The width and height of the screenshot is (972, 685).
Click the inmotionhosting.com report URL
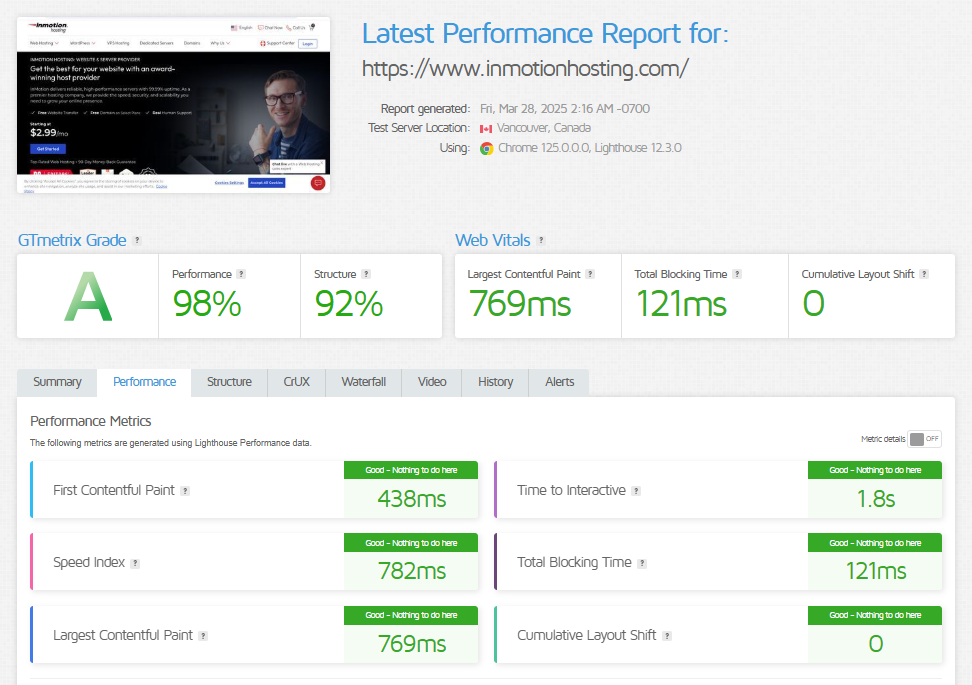point(525,69)
